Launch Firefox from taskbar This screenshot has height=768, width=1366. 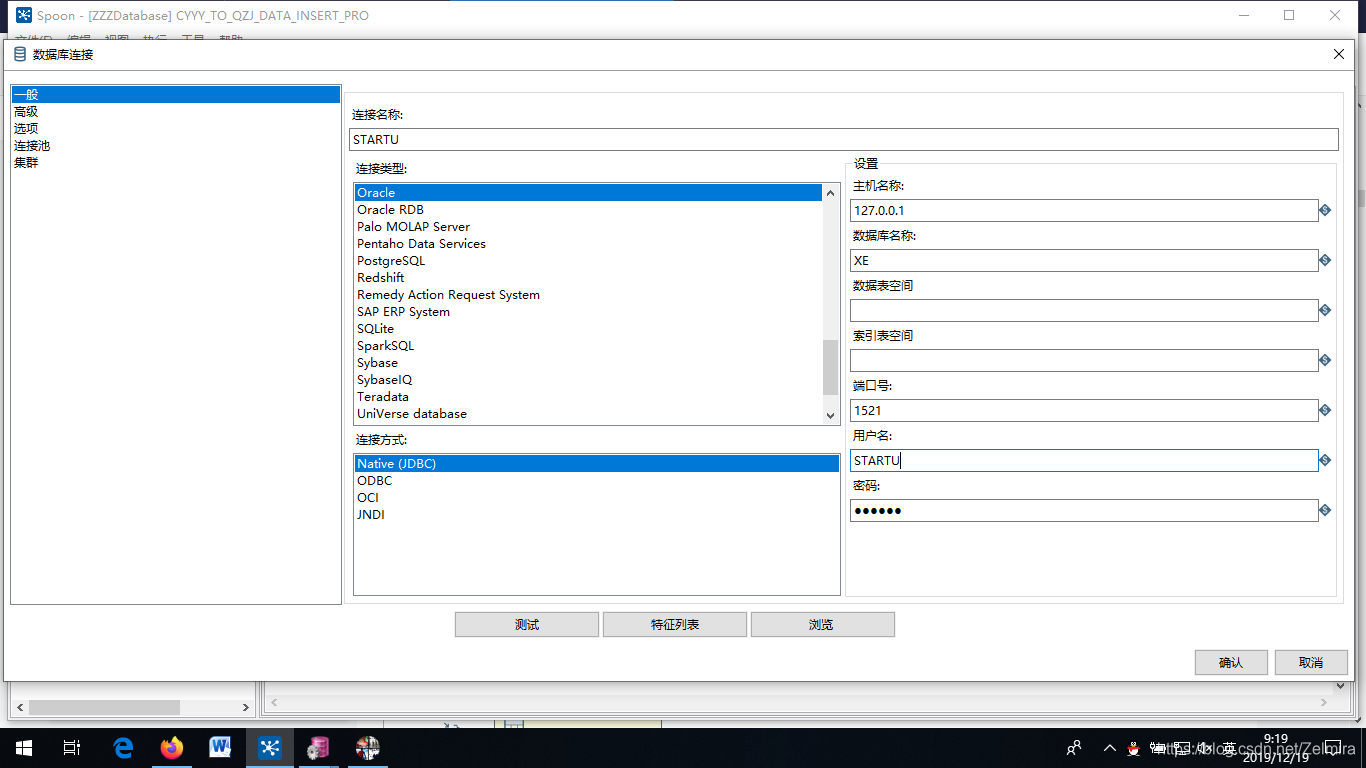point(172,748)
